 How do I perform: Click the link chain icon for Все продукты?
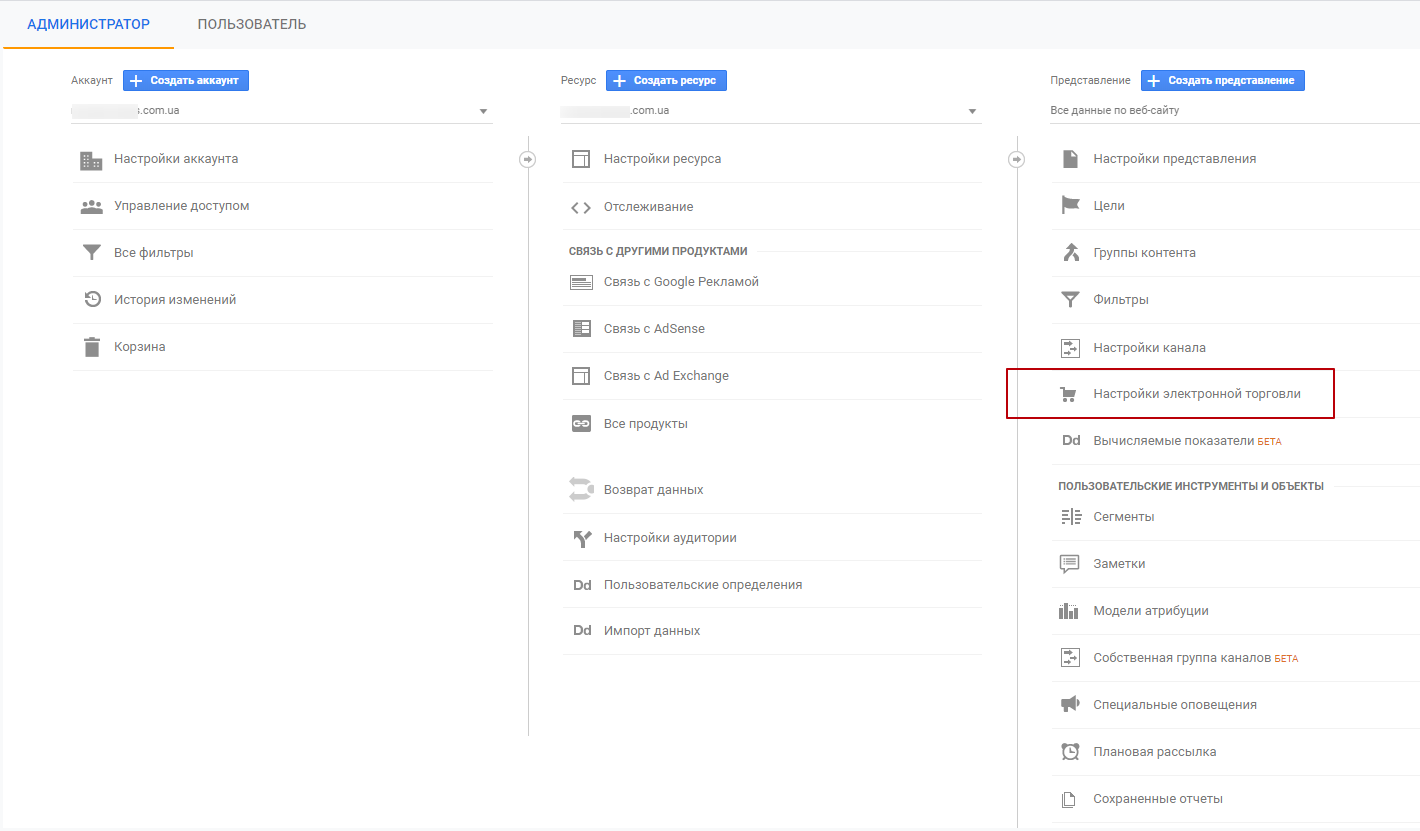click(581, 424)
